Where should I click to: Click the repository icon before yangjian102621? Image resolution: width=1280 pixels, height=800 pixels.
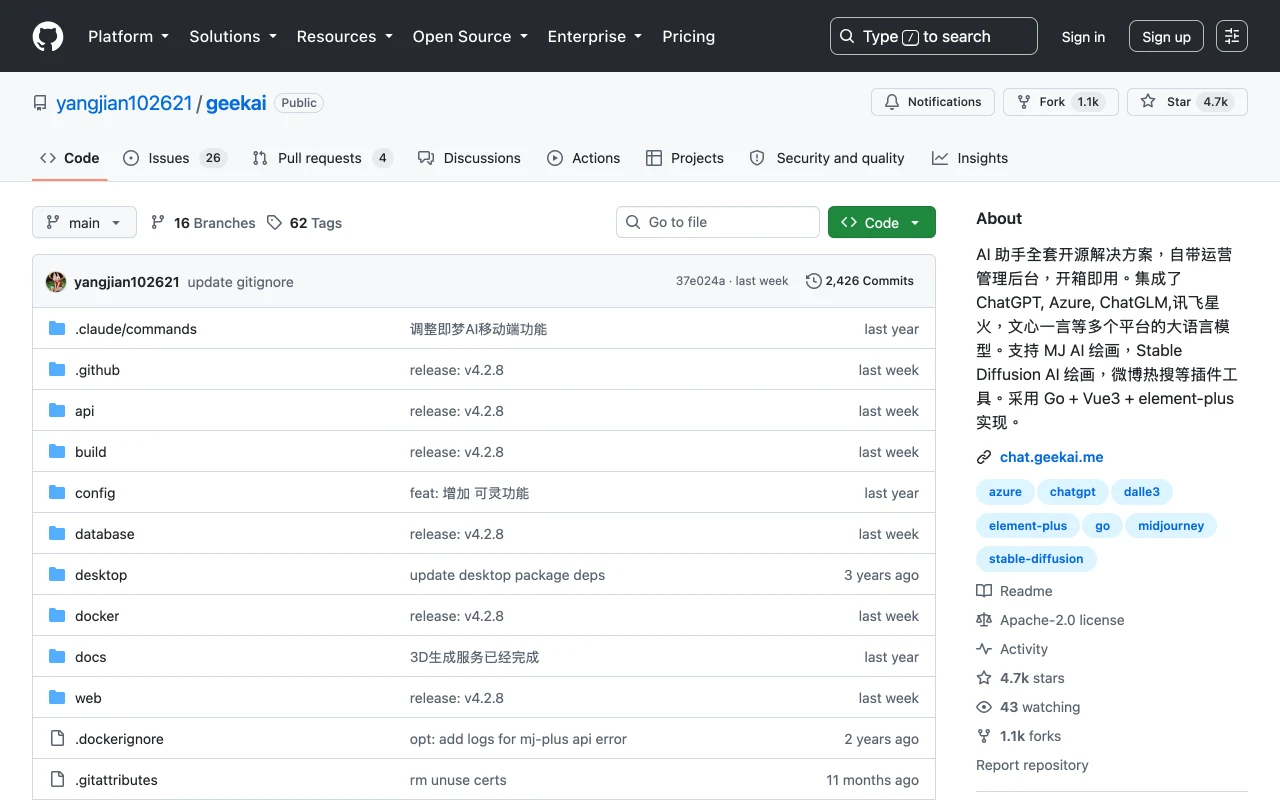click(40, 103)
